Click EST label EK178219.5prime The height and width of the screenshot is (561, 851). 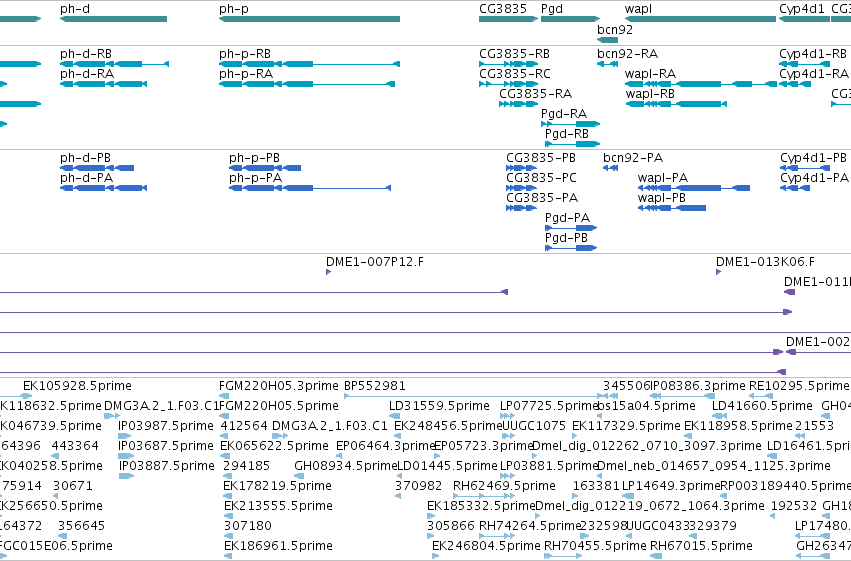point(277,486)
